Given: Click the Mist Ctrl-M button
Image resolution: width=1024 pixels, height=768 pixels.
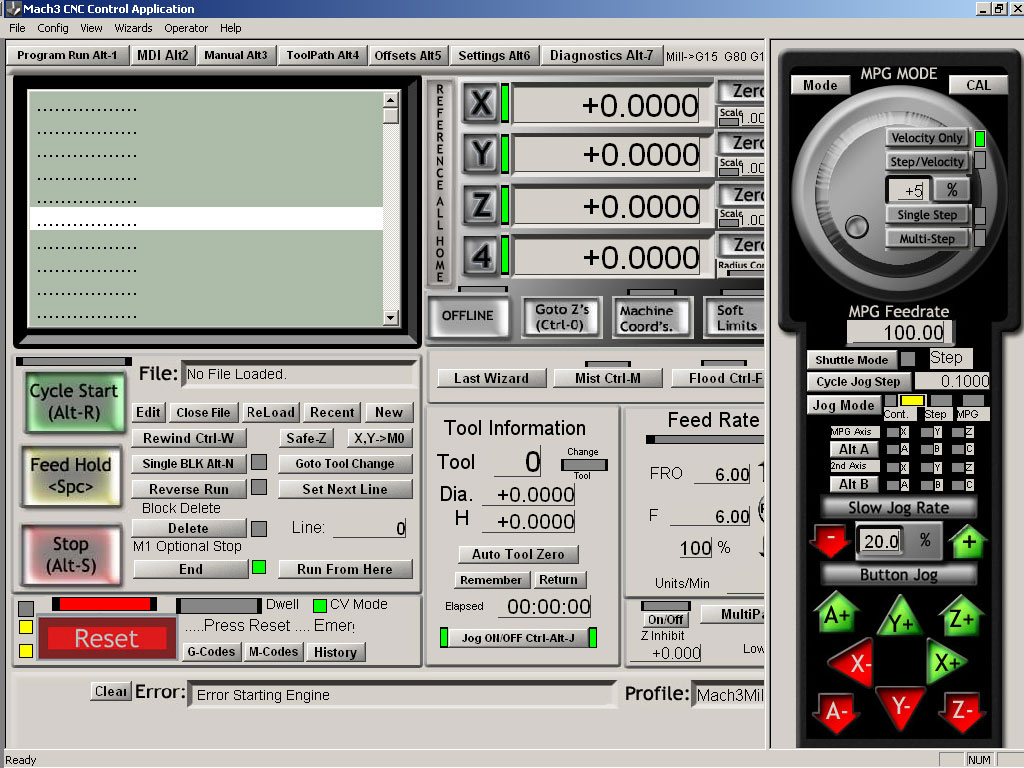Looking at the screenshot, I should 607,378.
